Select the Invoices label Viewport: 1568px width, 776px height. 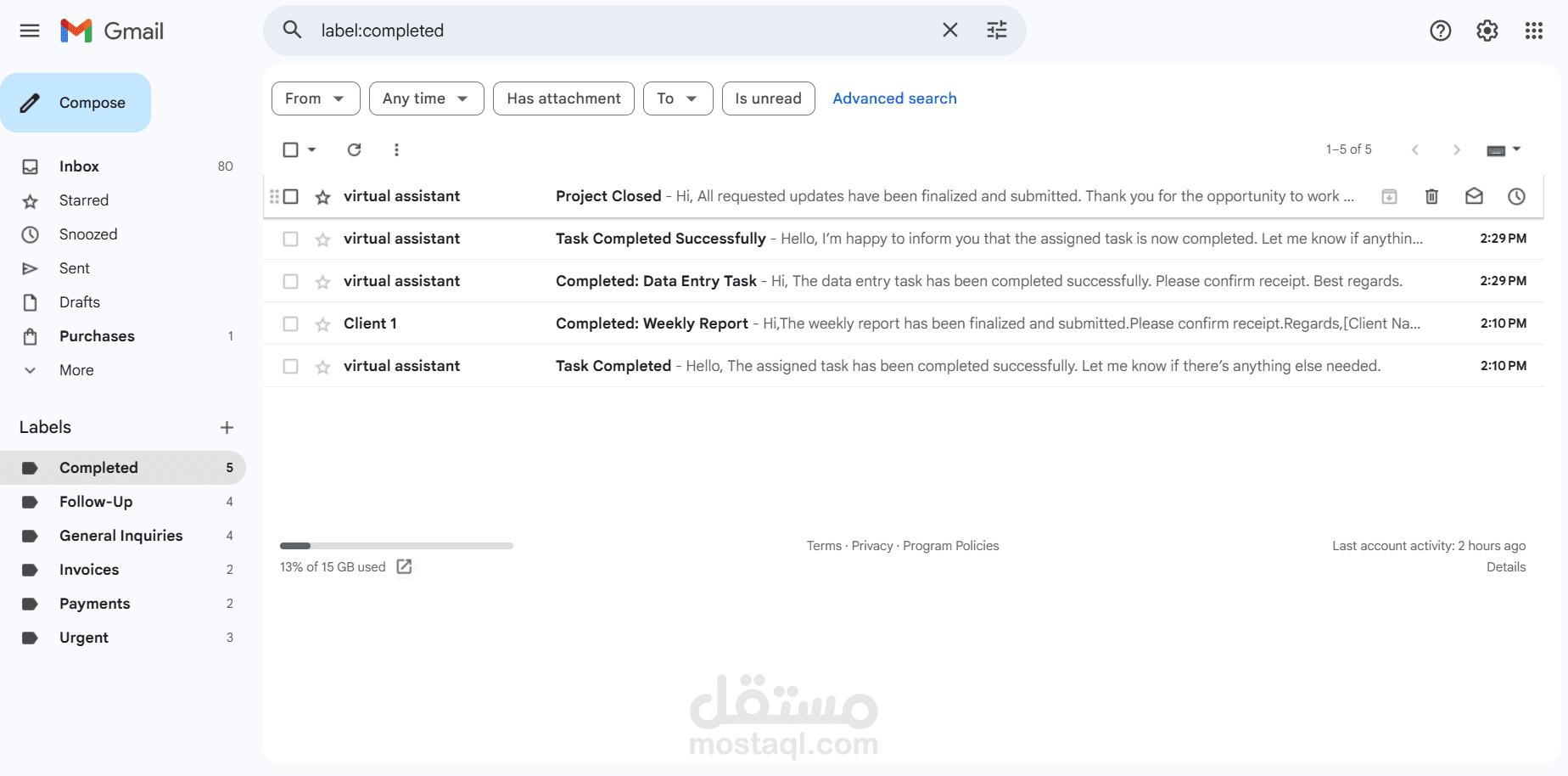coord(123,570)
